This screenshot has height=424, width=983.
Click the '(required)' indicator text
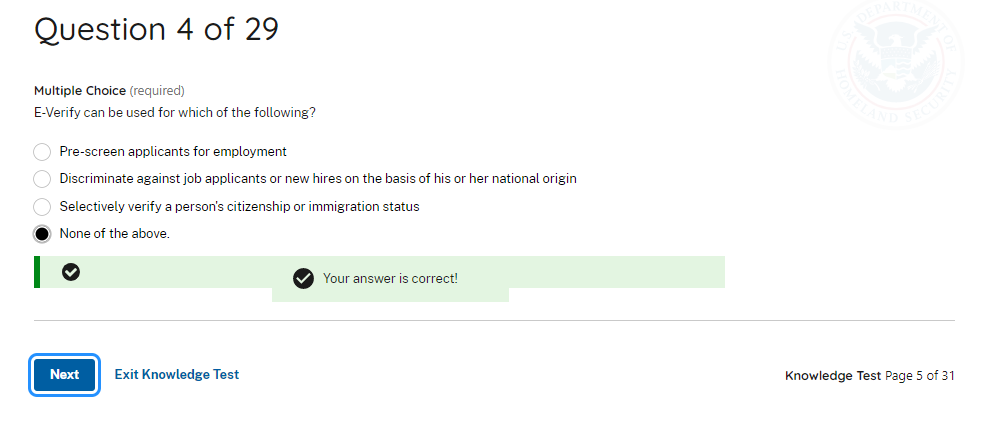click(x=157, y=91)
